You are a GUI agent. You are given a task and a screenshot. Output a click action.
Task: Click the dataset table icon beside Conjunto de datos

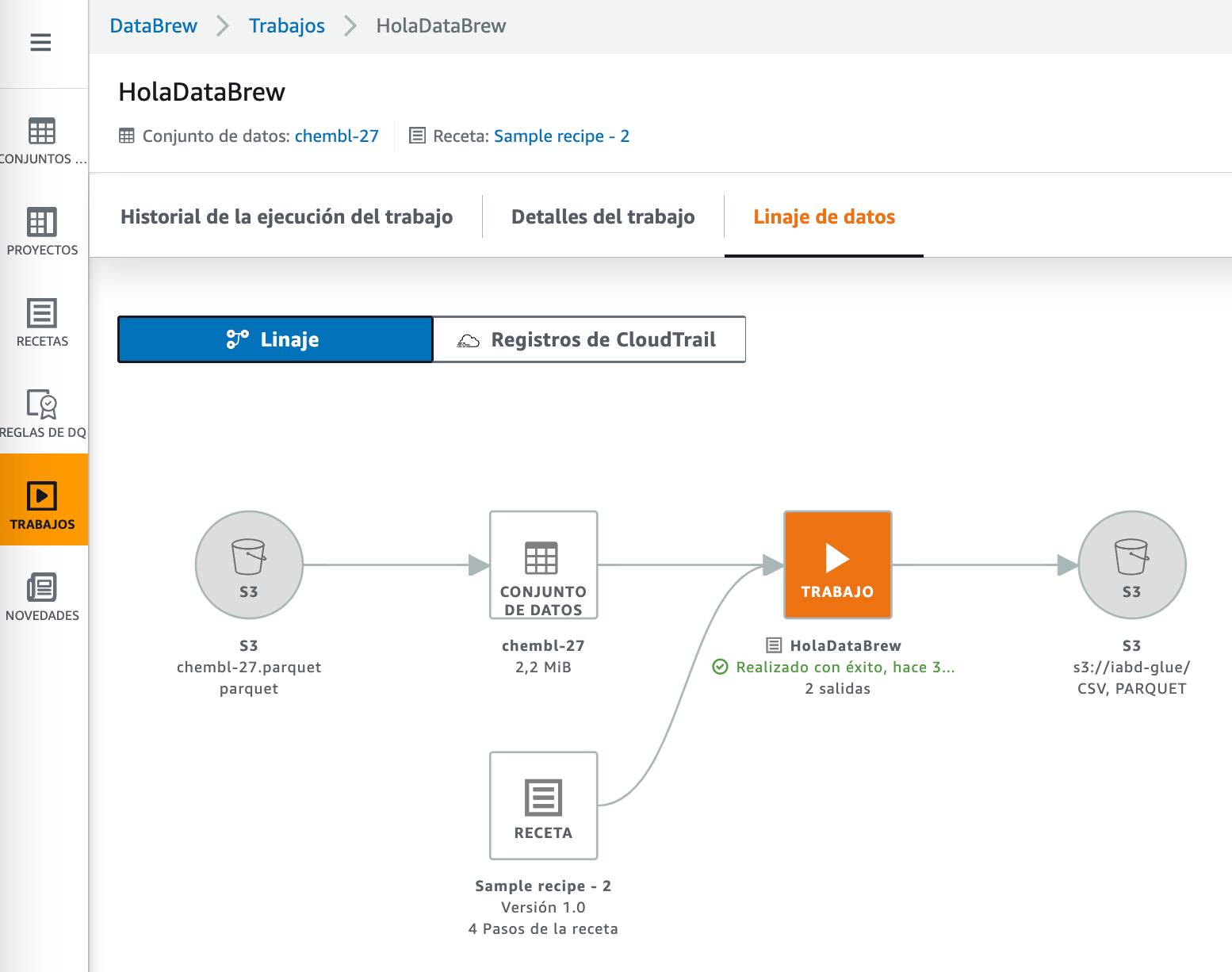[127, 136]
